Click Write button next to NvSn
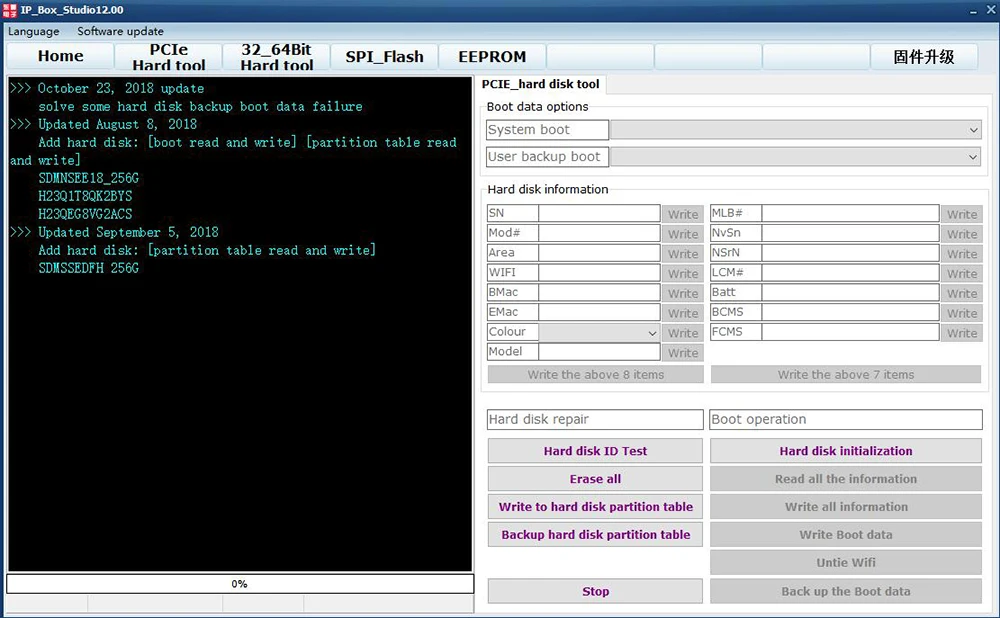This screenshot has width=1000, height=618. (962, 234)
